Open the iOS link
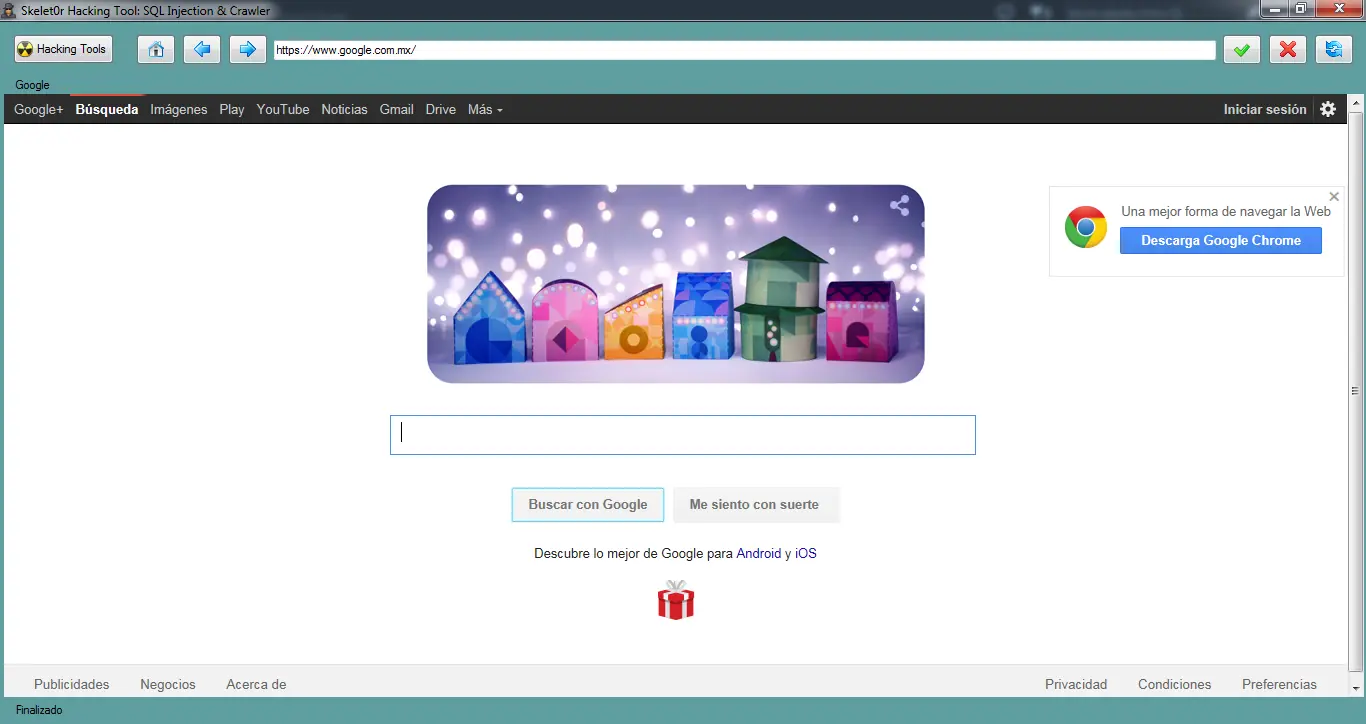This screenshot has height=724, width=1366. coord(806,553)
